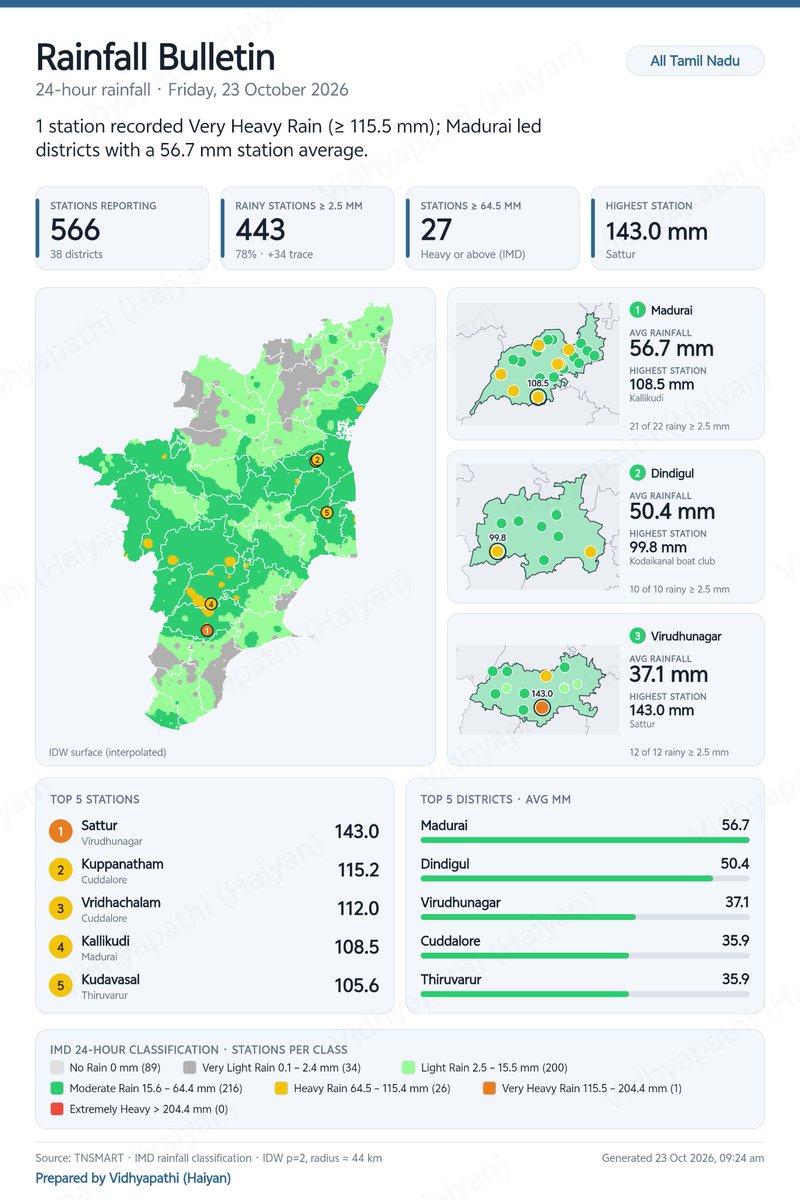Click the No Rain 0 mm legend swatch

pos(56,1068)
